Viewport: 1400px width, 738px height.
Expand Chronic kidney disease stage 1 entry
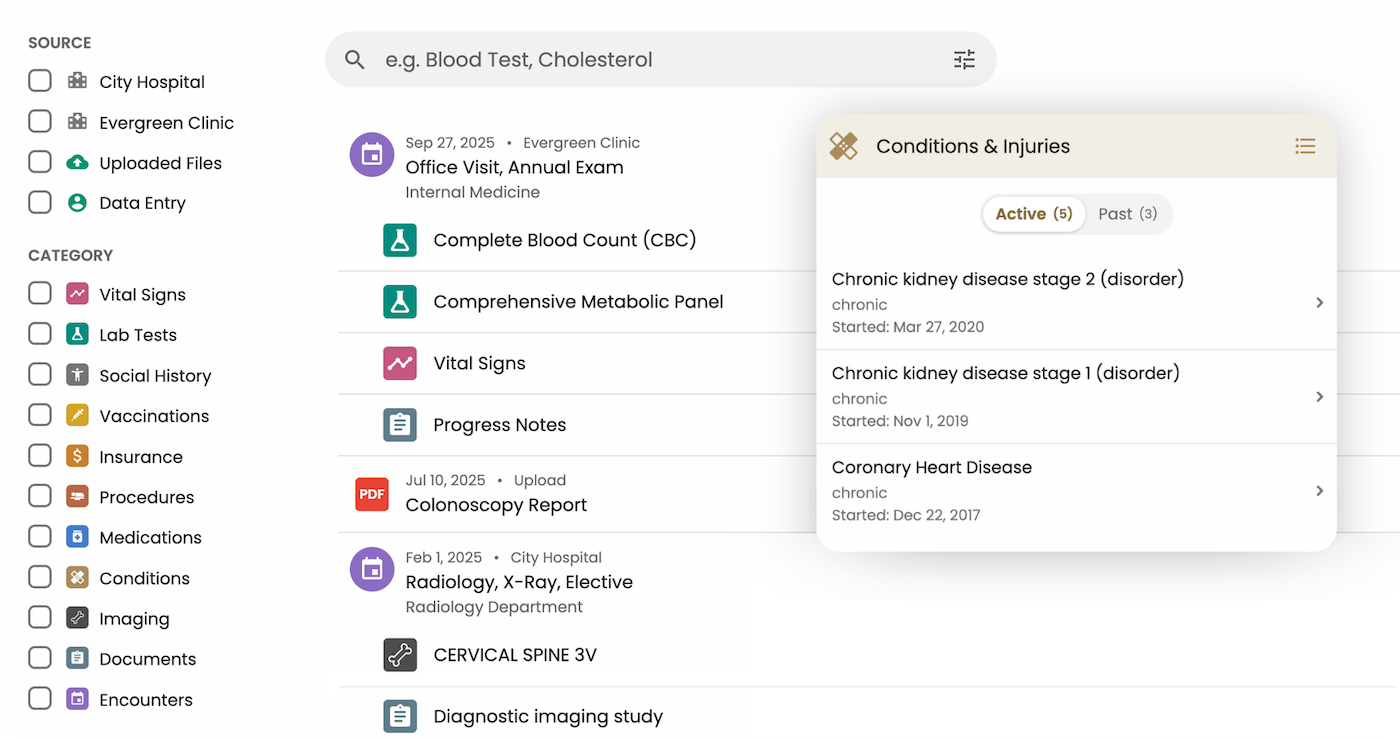1319,396
